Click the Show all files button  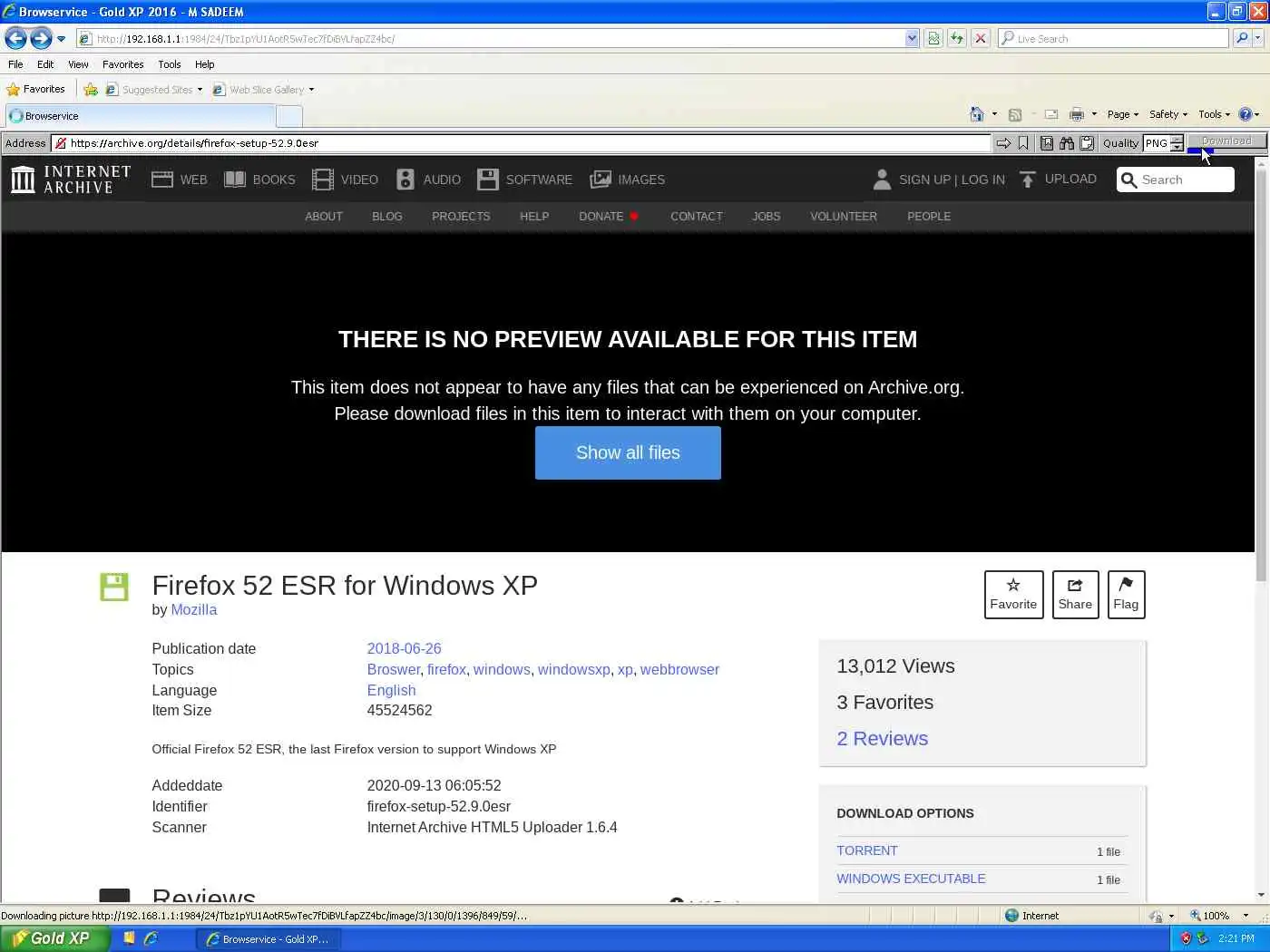coord(628,452)
